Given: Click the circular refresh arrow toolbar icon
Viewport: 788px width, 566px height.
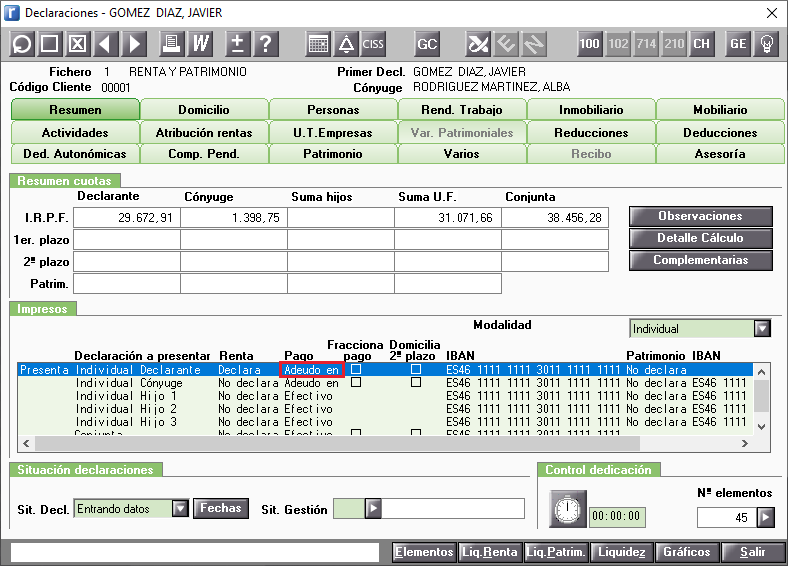Looking at the screenshot, I should pos(22,44).
